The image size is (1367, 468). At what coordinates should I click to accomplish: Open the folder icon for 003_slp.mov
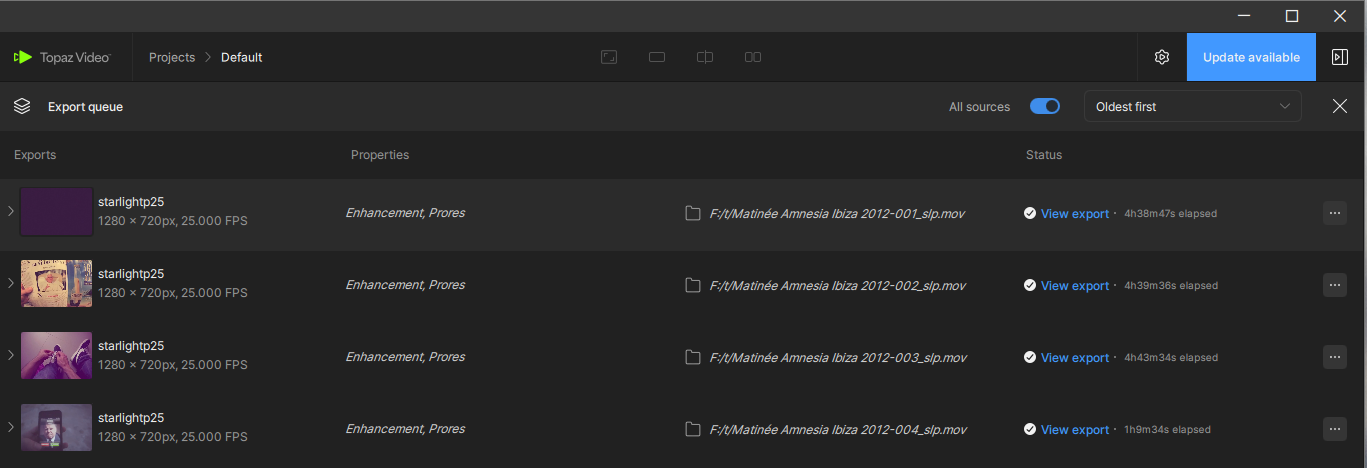(693, 357)
